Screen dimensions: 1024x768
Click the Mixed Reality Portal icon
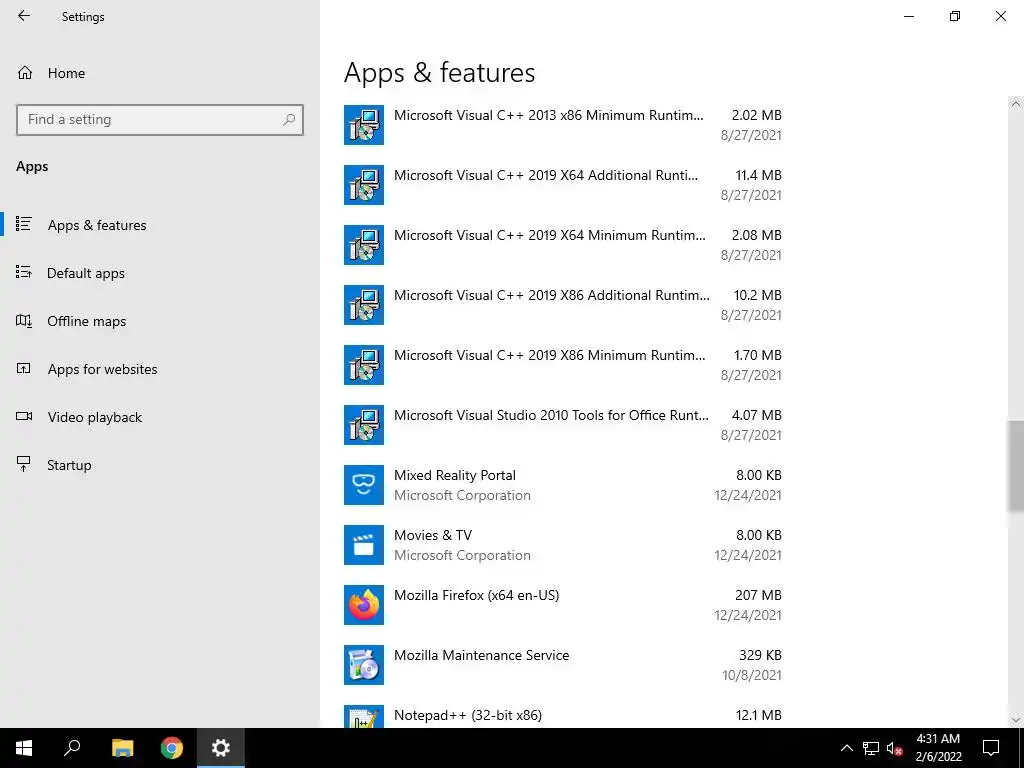click(364, 485)
